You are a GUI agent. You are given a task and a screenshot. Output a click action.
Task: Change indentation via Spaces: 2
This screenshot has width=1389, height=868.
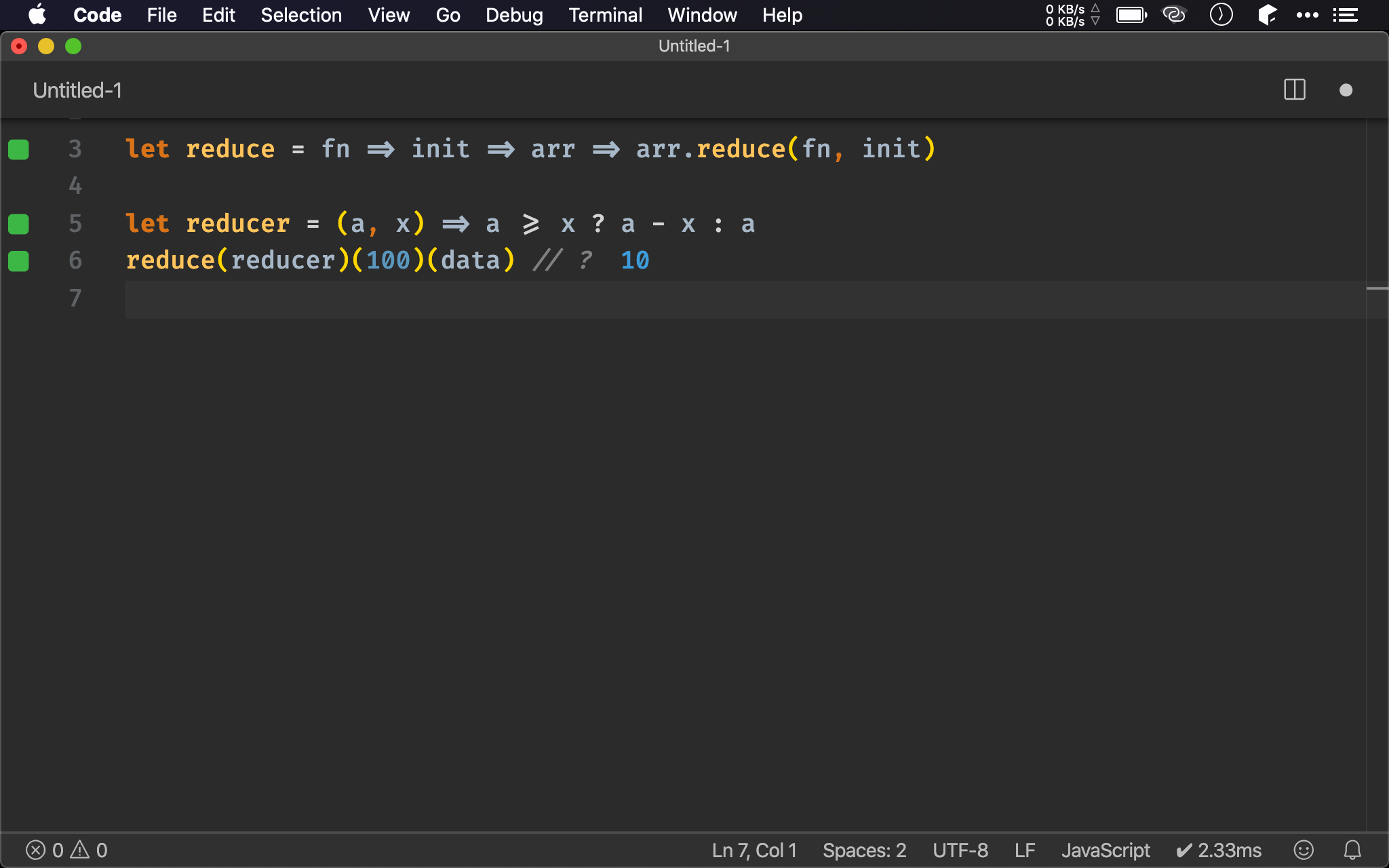coord(864,850)
